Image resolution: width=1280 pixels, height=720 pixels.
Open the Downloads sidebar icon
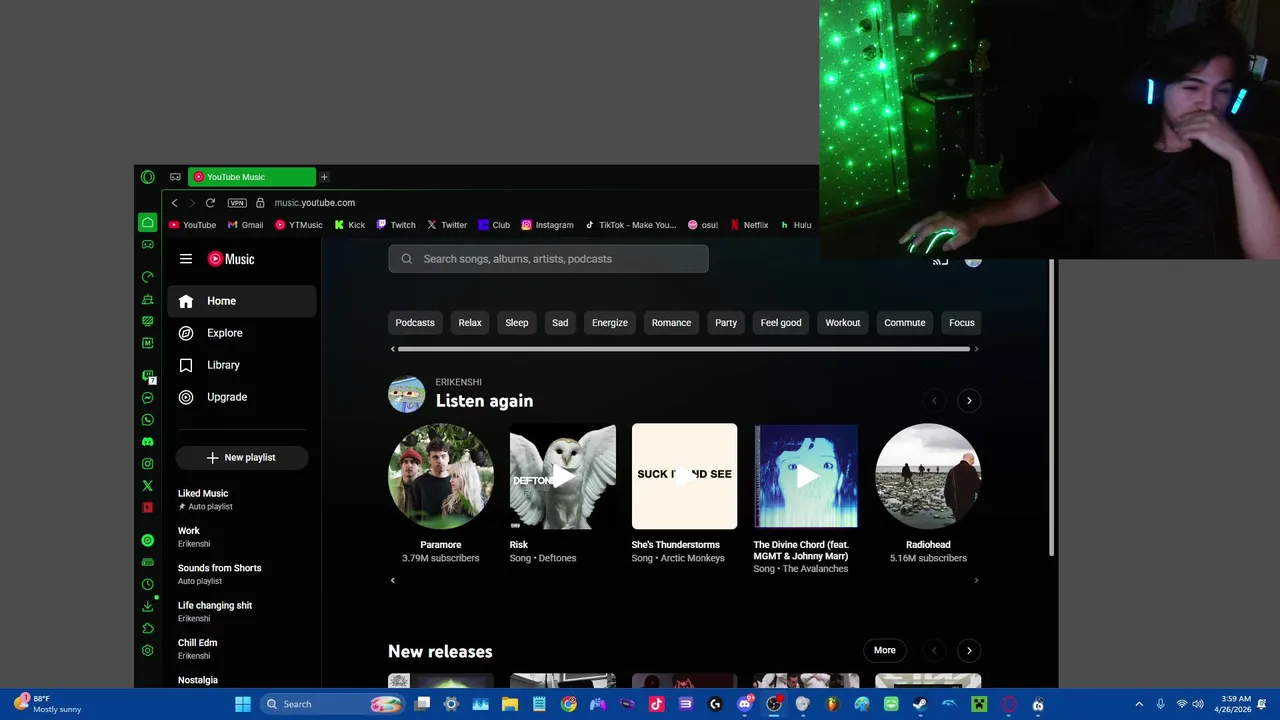tap(148, 606)
